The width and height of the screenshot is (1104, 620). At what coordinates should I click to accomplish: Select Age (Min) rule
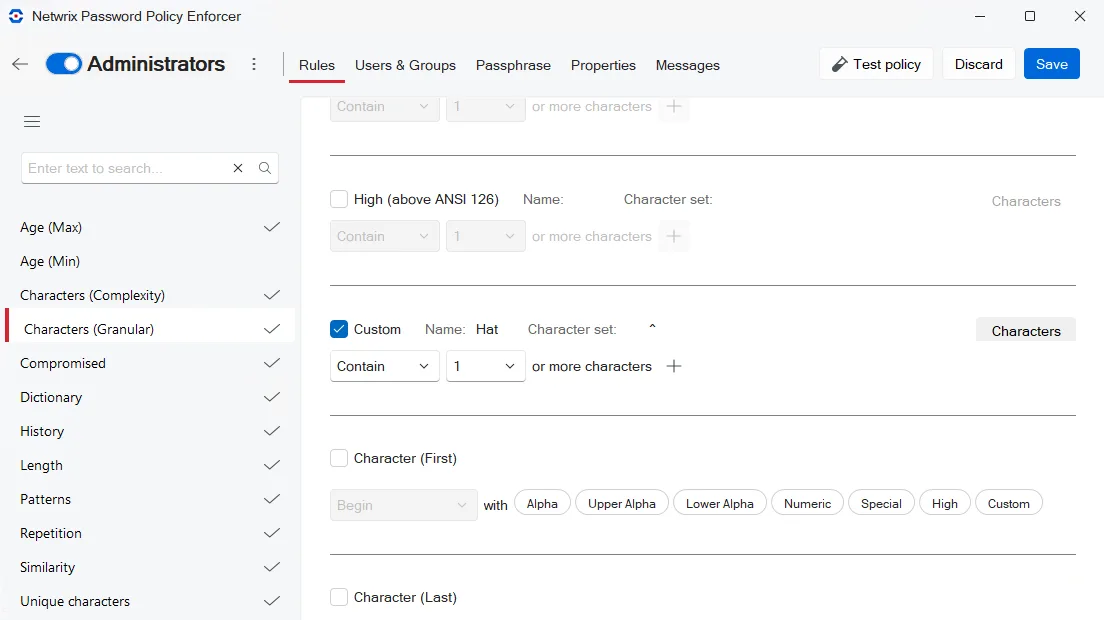pyautogui.click(x=150, y=261)
